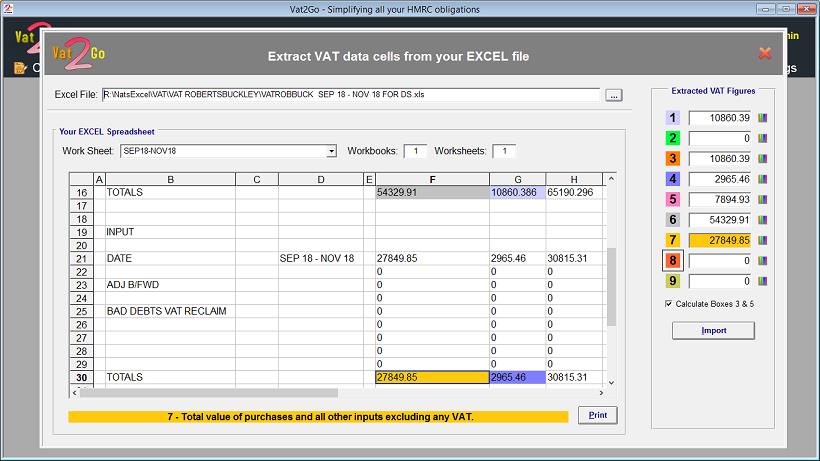This screenshot has height=461, width=820.
Task: Select column B header in spreadsheet
Action: [170, 179]
